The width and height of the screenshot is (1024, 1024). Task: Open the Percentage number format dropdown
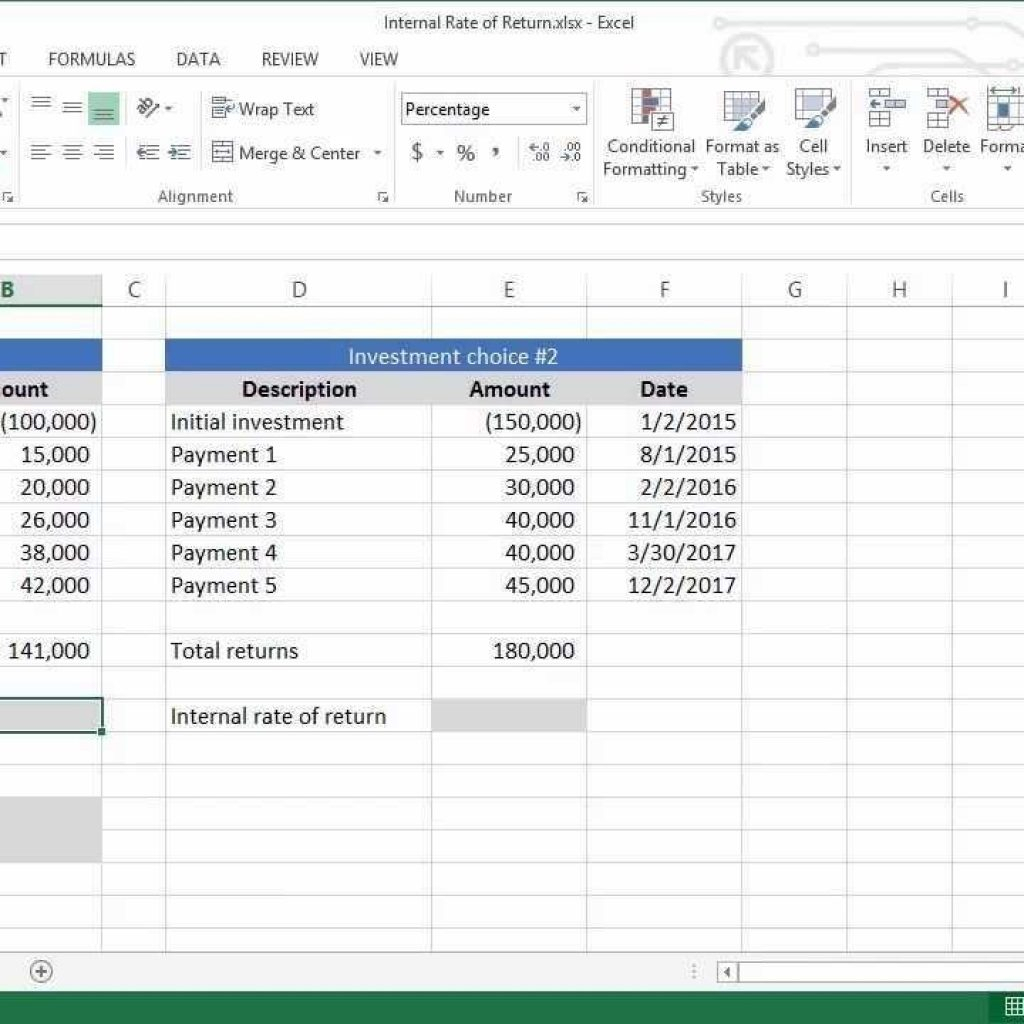point(576,109)
